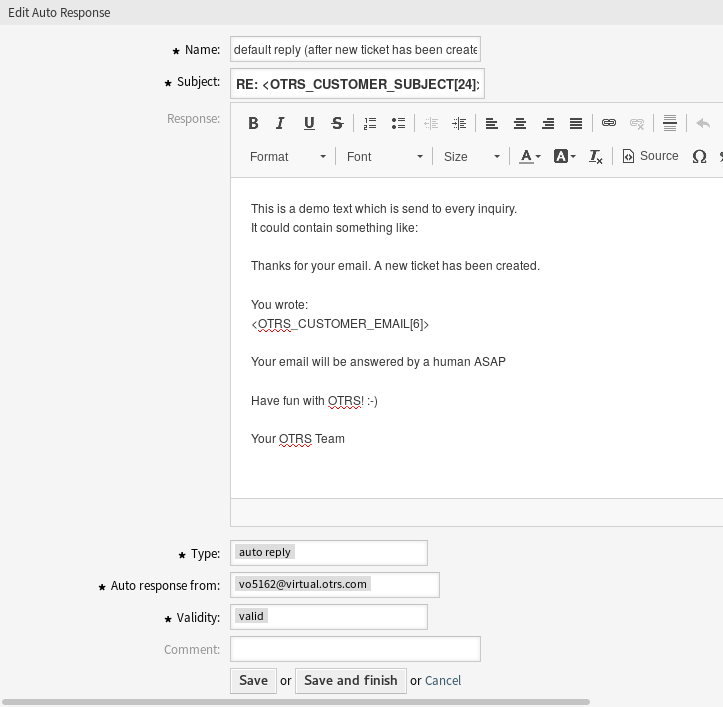This screenshot has height=707, width=723.
Task: Click 'This is a demo text' line
Action: point(384,209)
